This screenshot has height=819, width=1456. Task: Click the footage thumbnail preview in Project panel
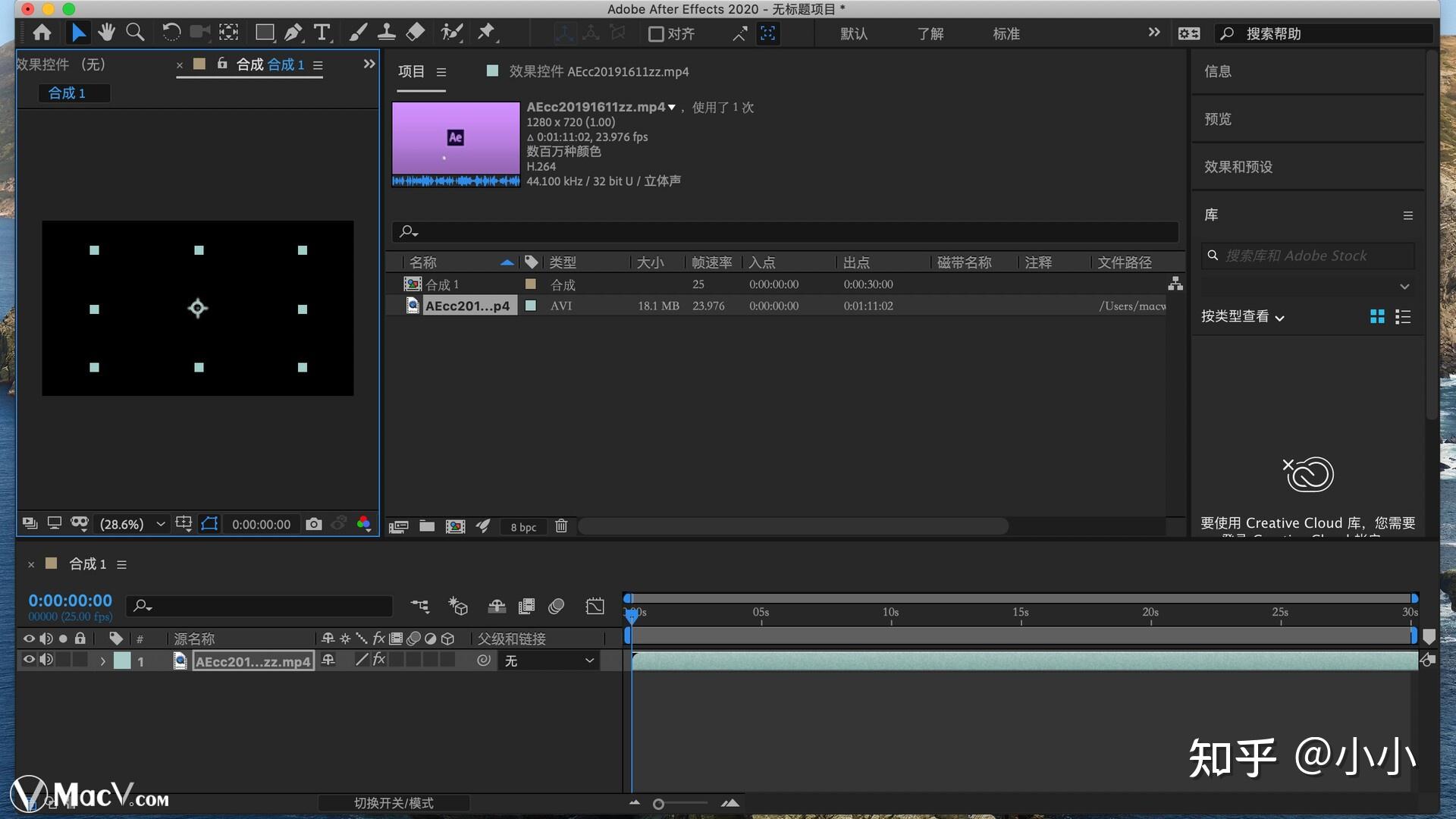tap(456, 144)
